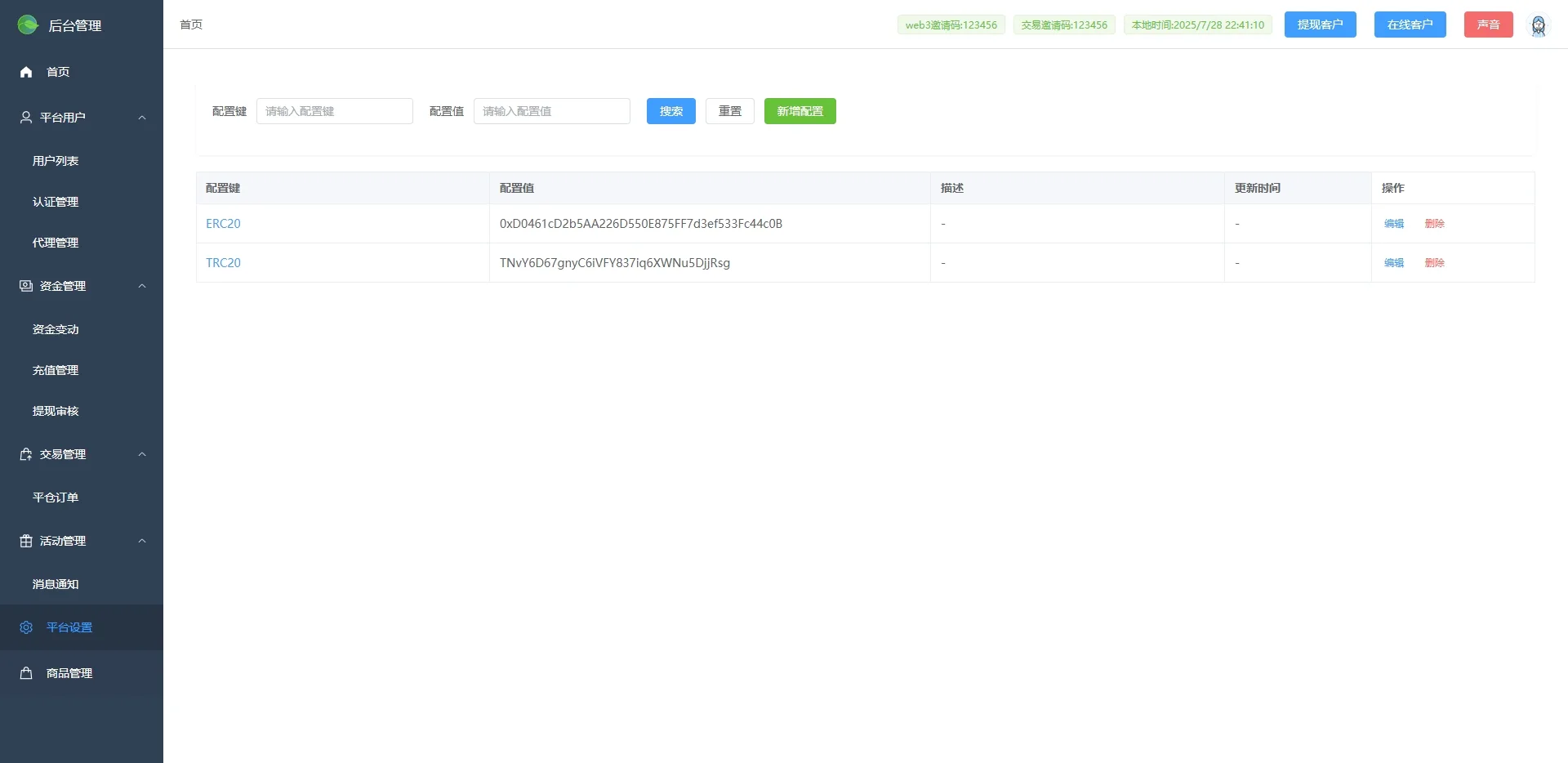
Task: Select the user icon for 平台用户
Action: pos(25,117)
